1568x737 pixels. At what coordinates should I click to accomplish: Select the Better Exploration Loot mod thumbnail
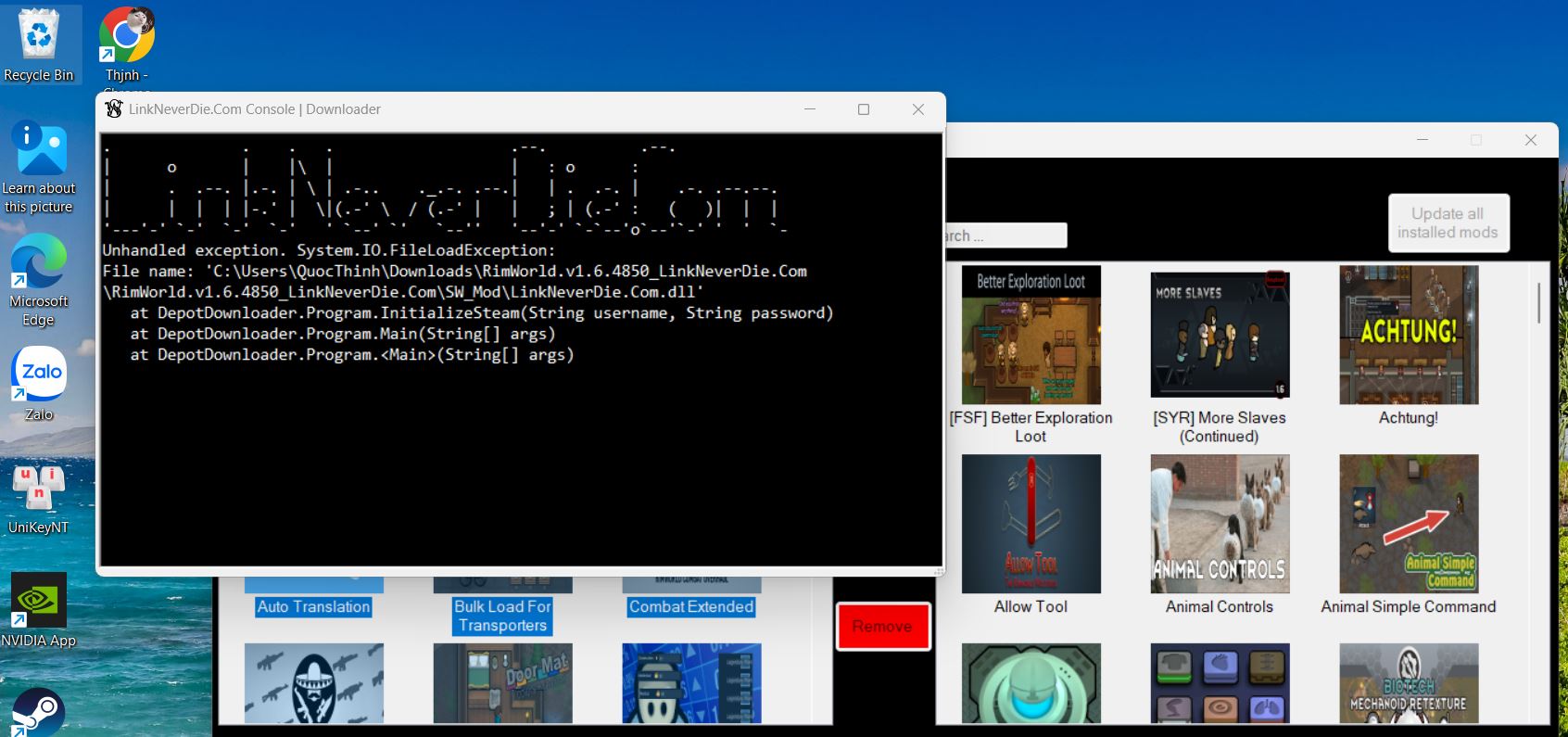1031,335
